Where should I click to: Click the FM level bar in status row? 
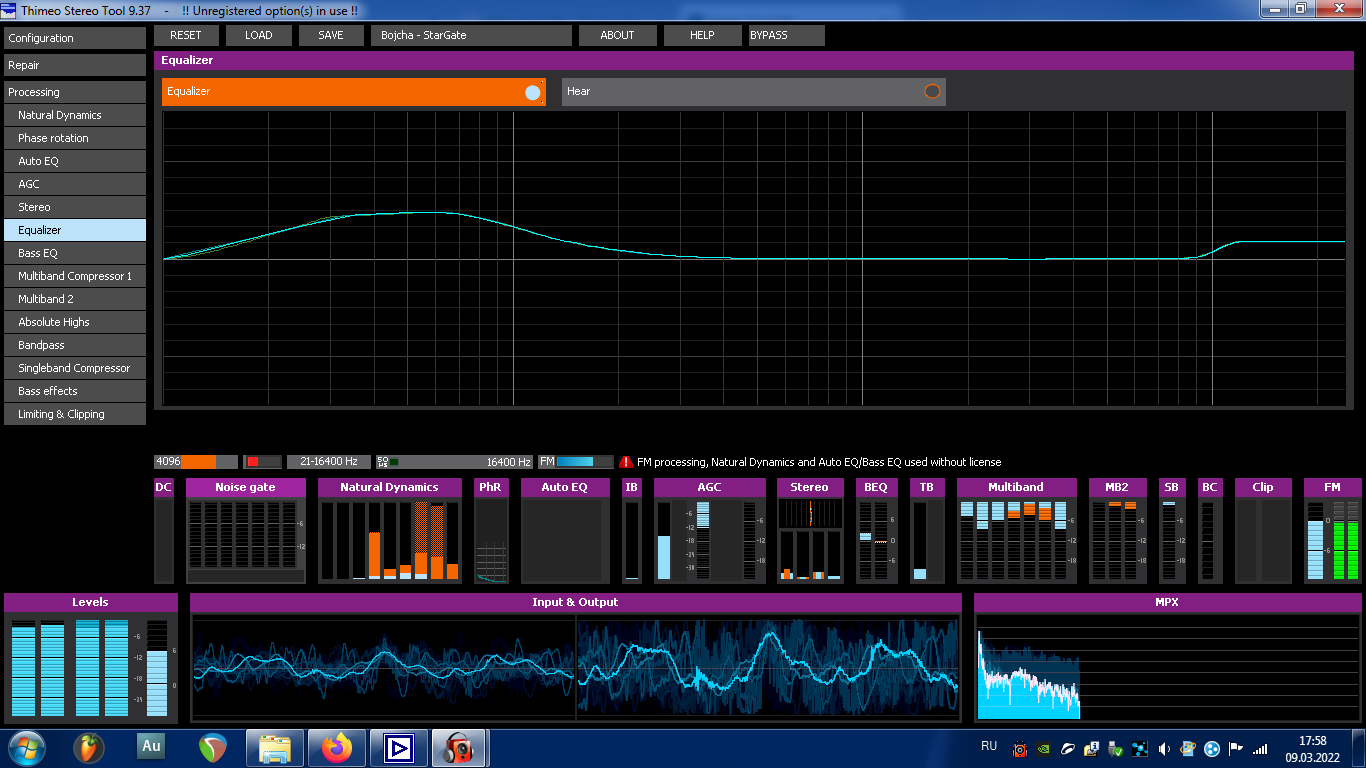pos(576,462)
